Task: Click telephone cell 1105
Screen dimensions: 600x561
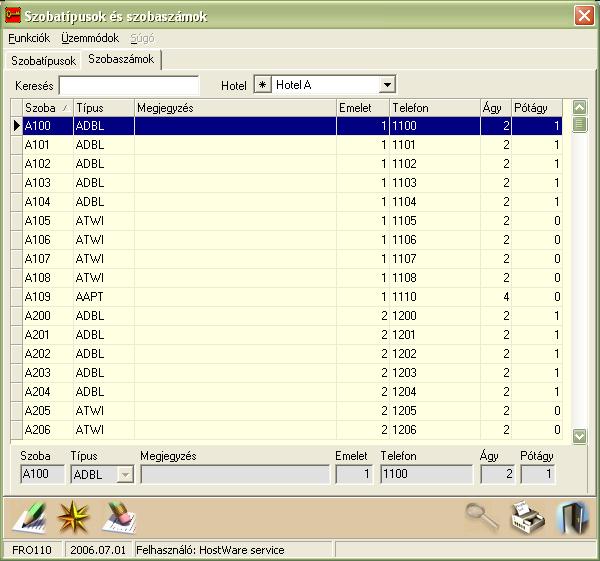Action: click(435, 221)
